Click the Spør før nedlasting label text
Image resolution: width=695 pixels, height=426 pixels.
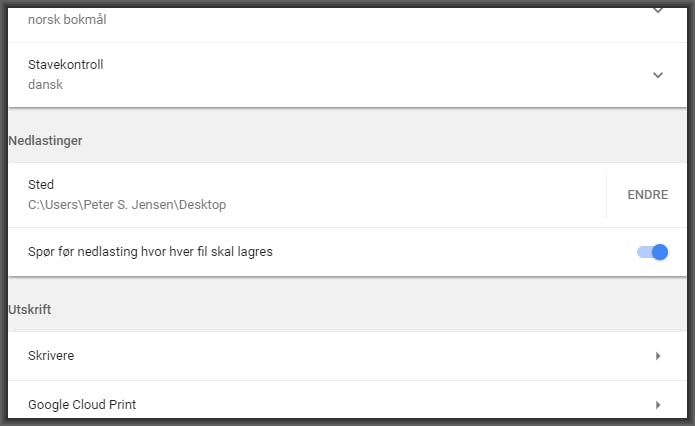tap(150, 252)
